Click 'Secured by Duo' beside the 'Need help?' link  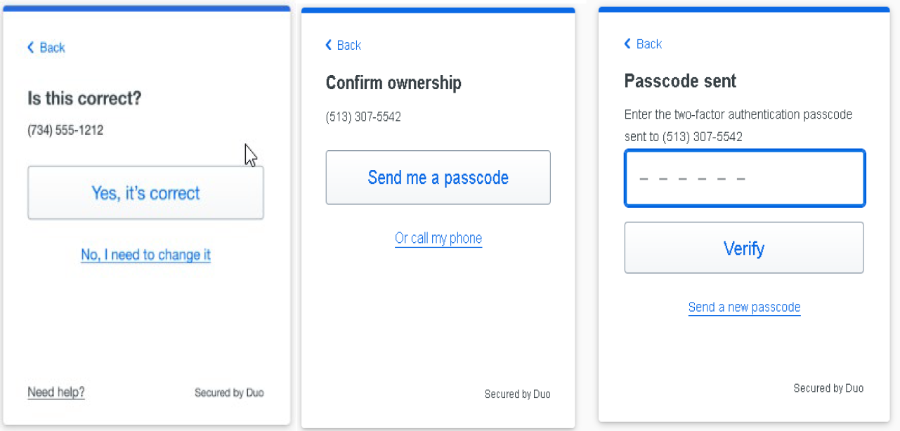pos(229,393)
